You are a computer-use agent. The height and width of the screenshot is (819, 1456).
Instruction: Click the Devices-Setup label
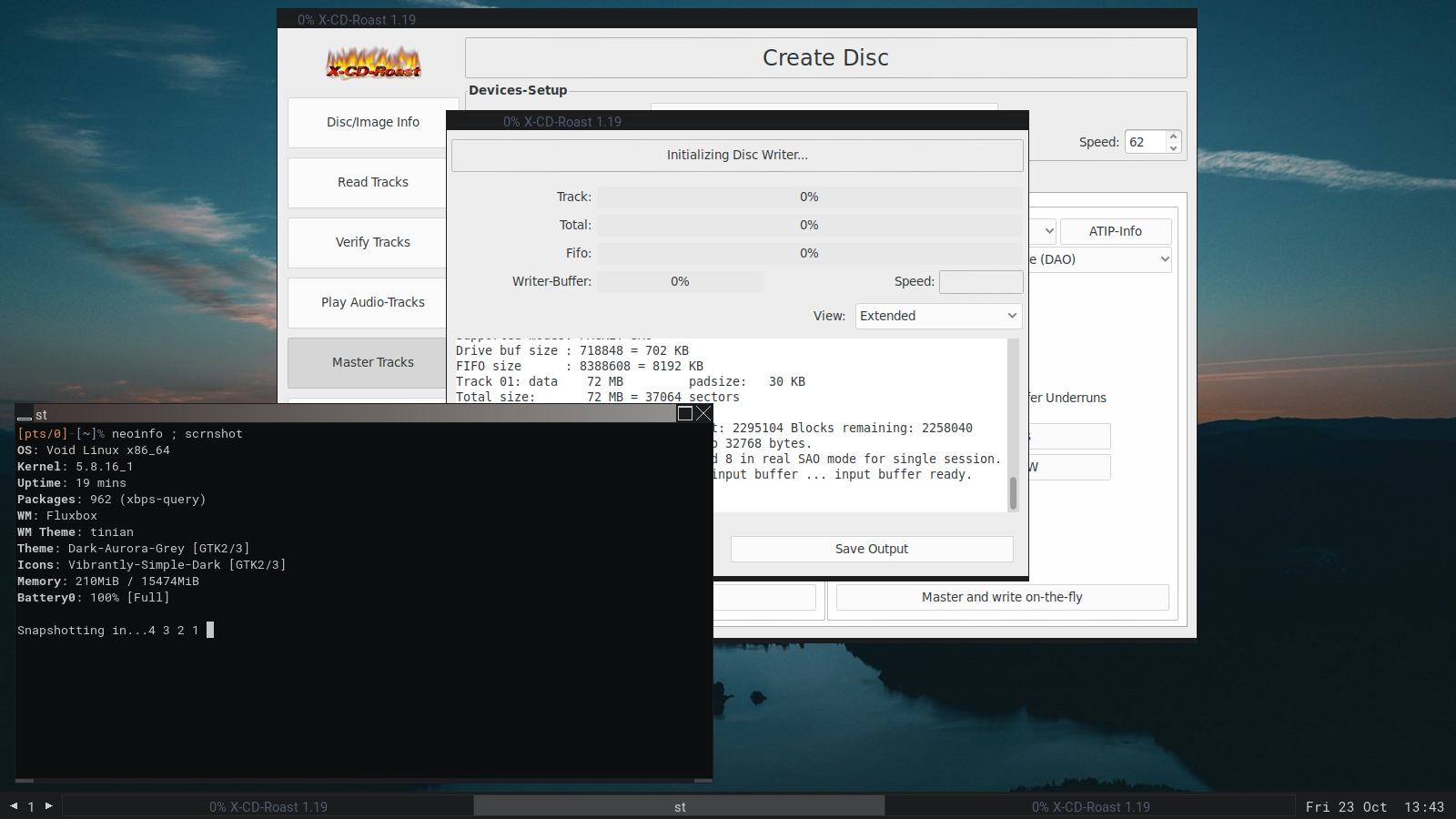[518, 90]
